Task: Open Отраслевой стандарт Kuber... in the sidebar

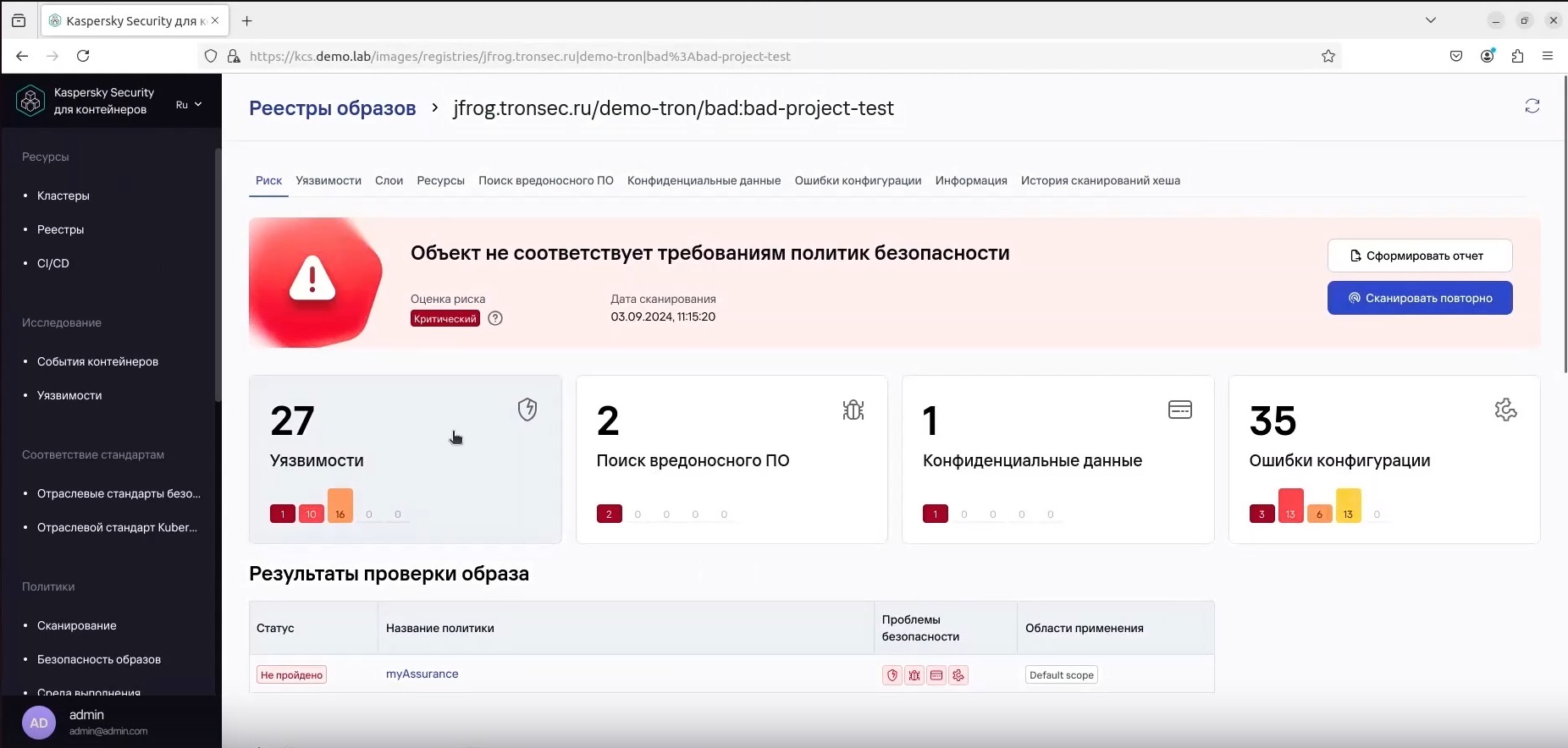Action: pyautogui.click(x=117, y=527)
